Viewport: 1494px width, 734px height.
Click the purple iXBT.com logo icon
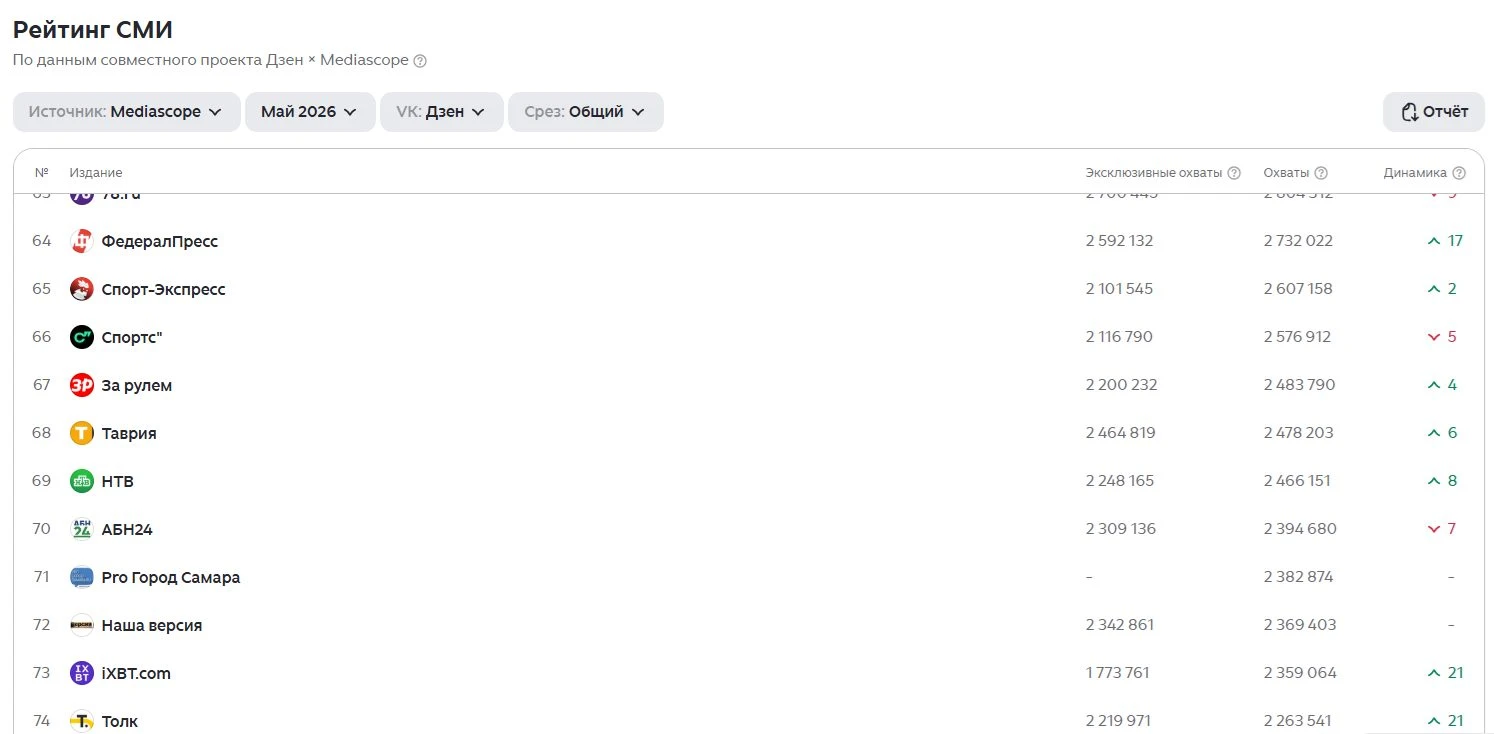coord(82,673)
